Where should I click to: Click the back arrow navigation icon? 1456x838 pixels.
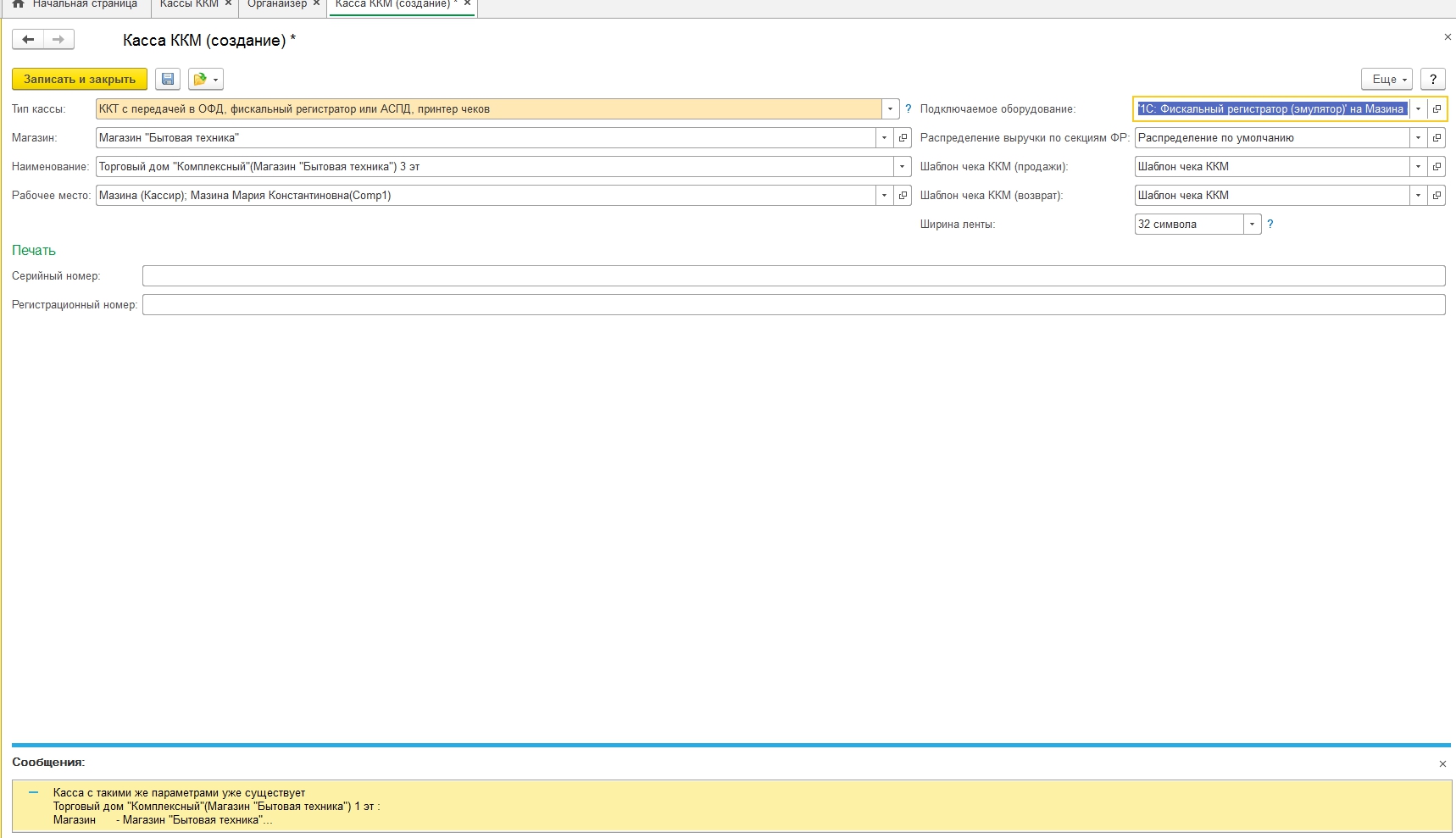point(28,39)
